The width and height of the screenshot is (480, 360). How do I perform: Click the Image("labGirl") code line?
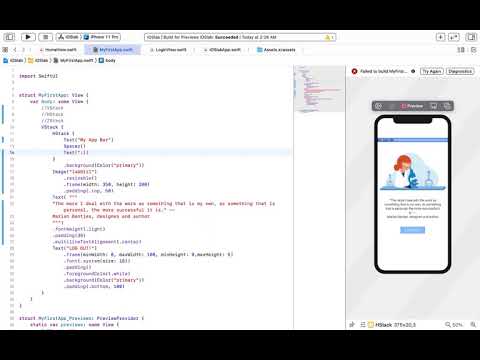pos(75,172)
